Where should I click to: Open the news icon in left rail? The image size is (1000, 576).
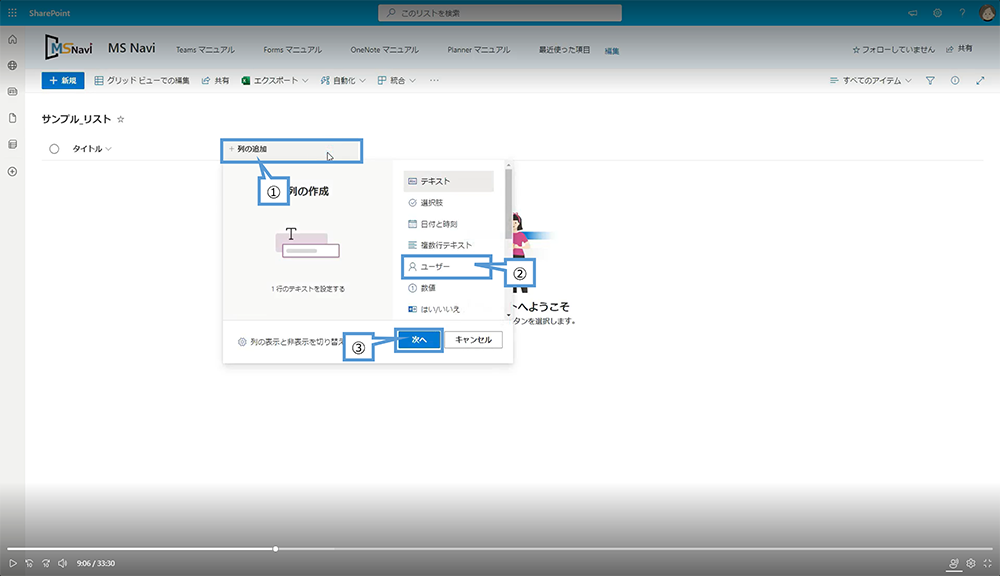12,92
